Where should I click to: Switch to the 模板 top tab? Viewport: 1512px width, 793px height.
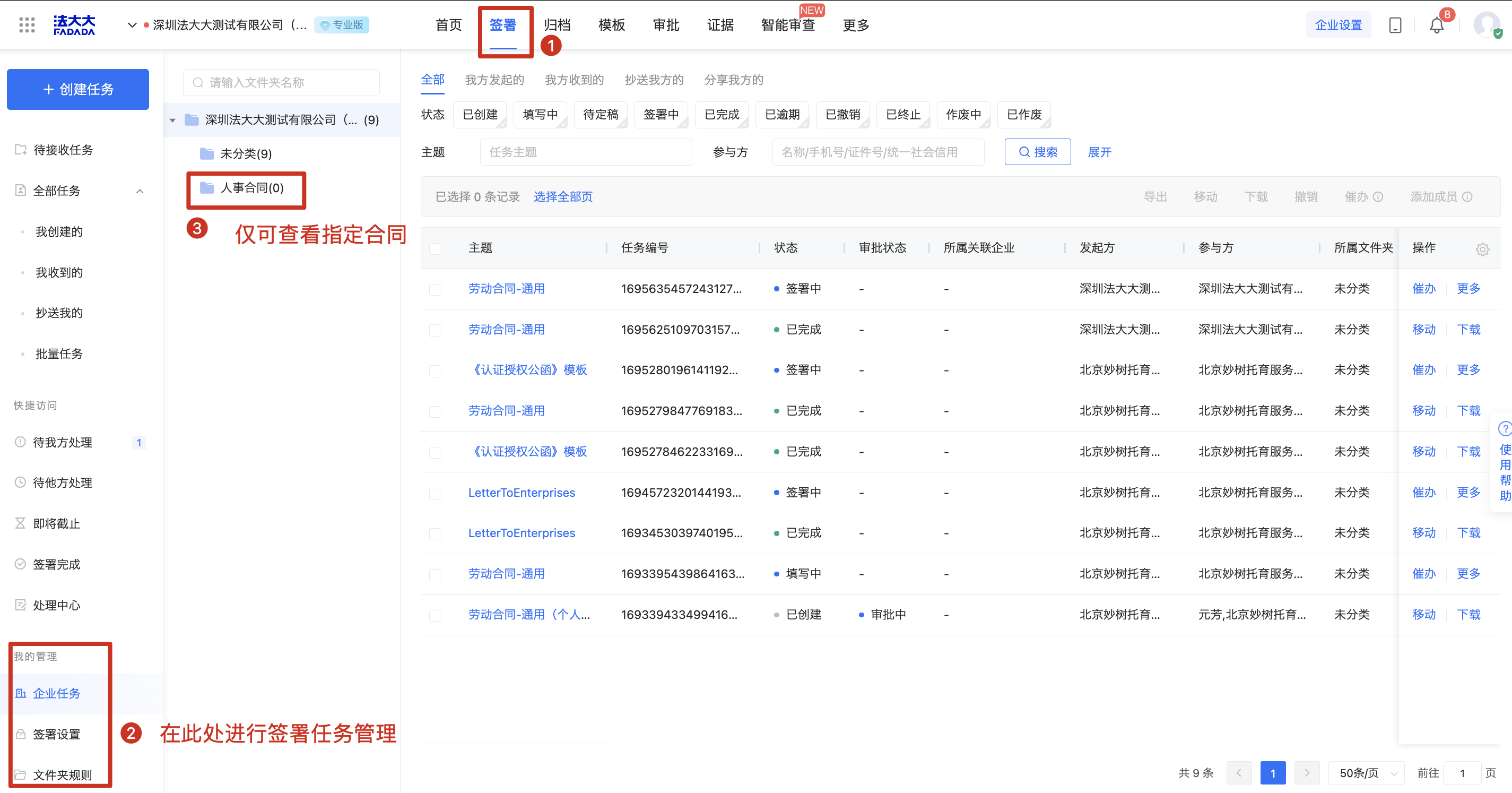(x=612, y=25)
